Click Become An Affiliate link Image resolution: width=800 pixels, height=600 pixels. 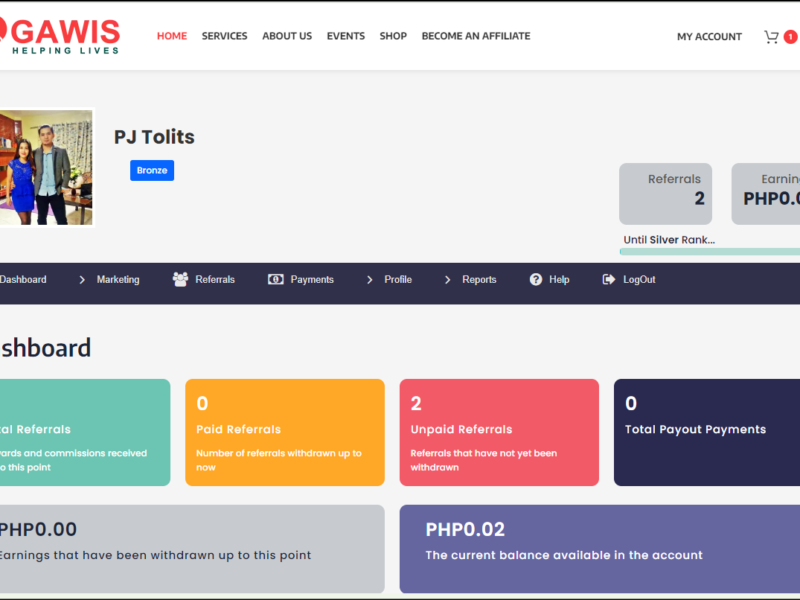(476, 36)
